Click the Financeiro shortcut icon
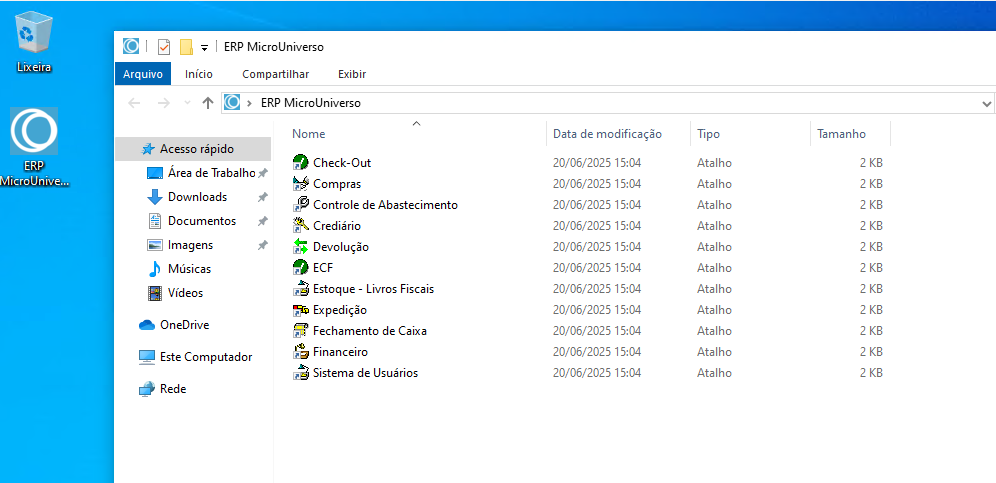Screen dimensions: 996x483 click(300, 351)
